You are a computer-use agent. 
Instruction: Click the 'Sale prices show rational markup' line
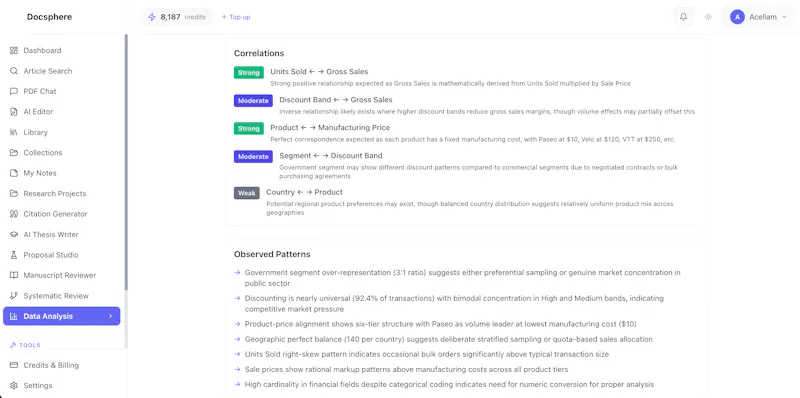tap(406, 369)
